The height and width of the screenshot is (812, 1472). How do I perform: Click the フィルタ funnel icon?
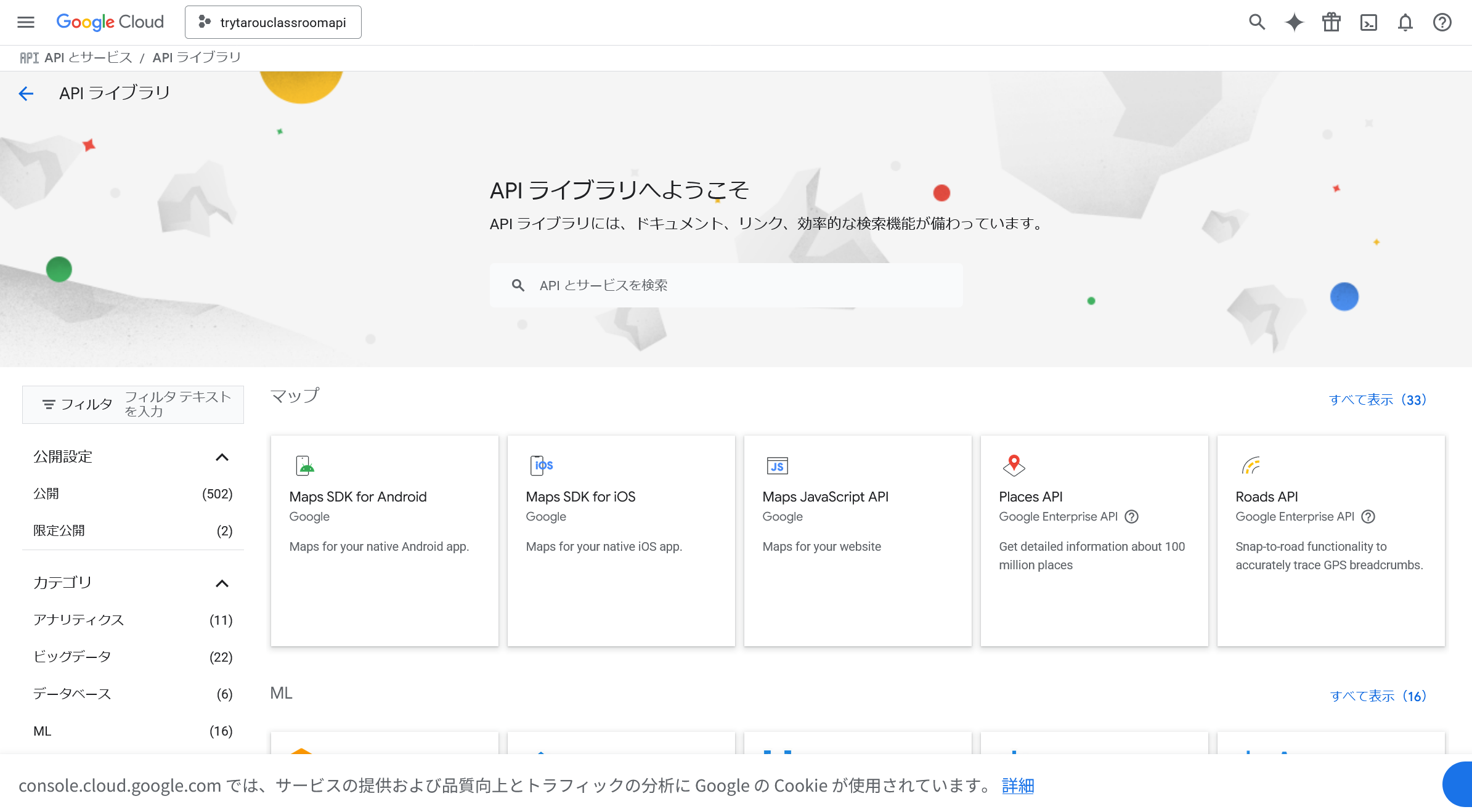click(49, 404)
